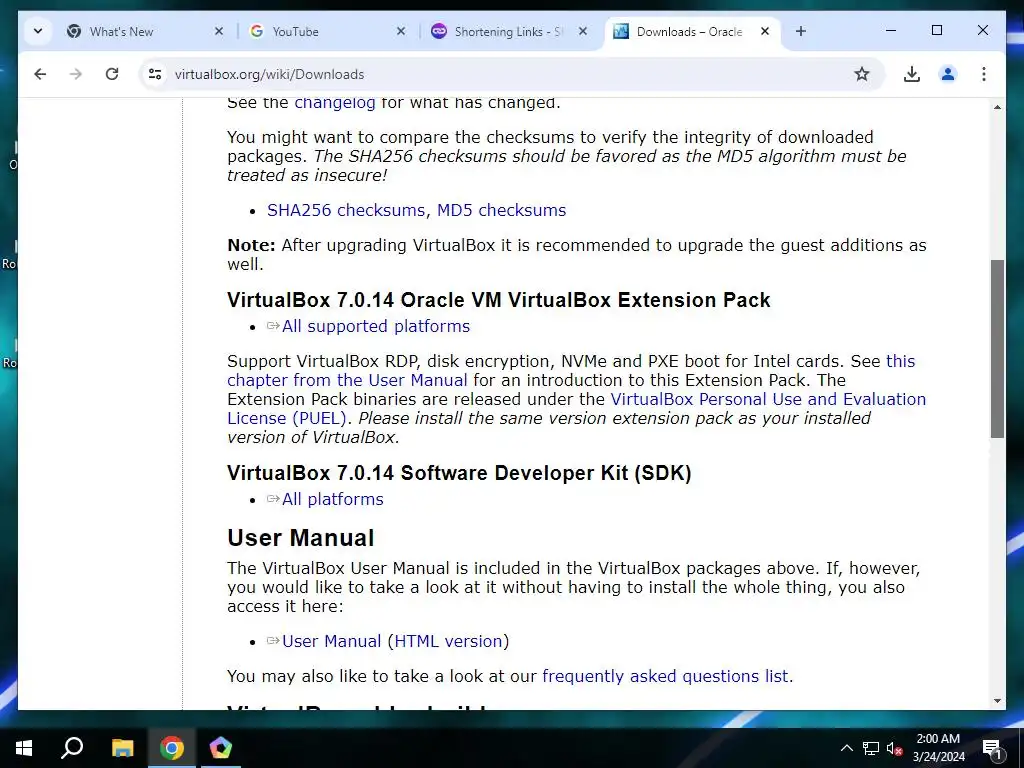This screenshot has height=768, width=1024.
Task: Maximize the Chrome window
Action: tap(936, 31)
